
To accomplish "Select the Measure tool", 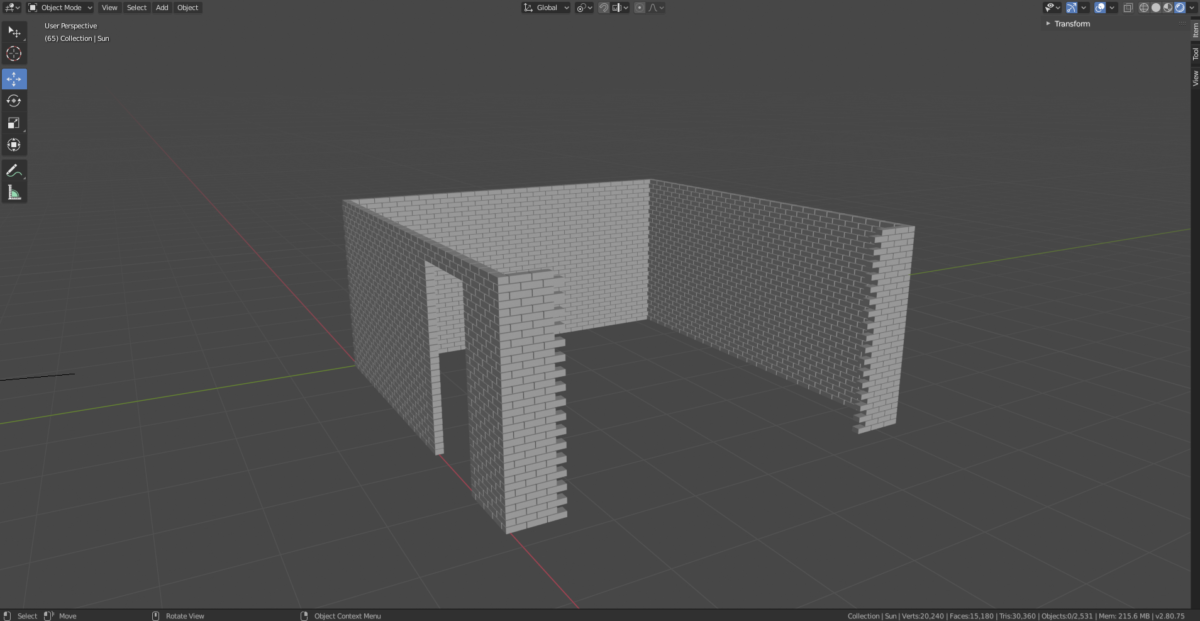I will [x=14, y=193].
